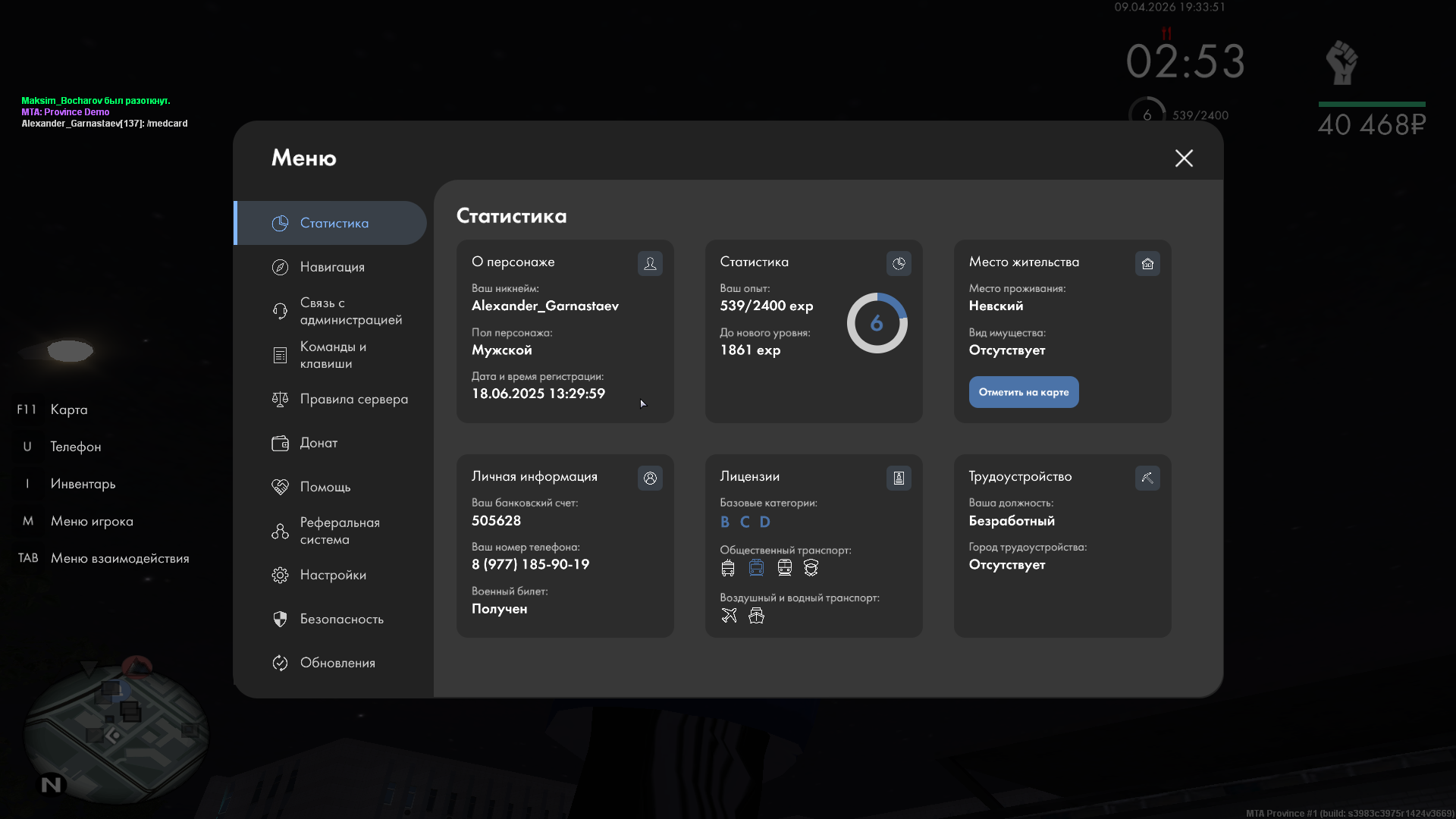
Task: Click the license category B letter
Action: pyautogui.click(x=725, y=522)
